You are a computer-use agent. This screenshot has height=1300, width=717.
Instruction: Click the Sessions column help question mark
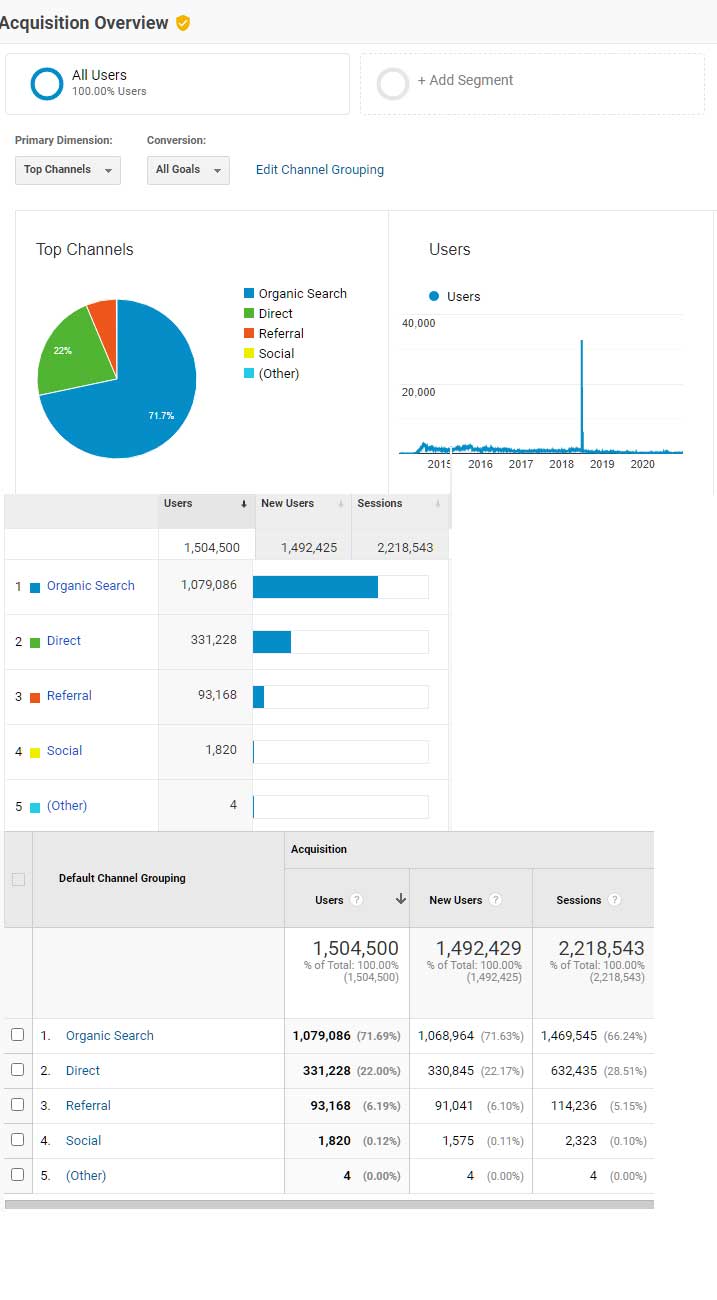tap(614, 900)
